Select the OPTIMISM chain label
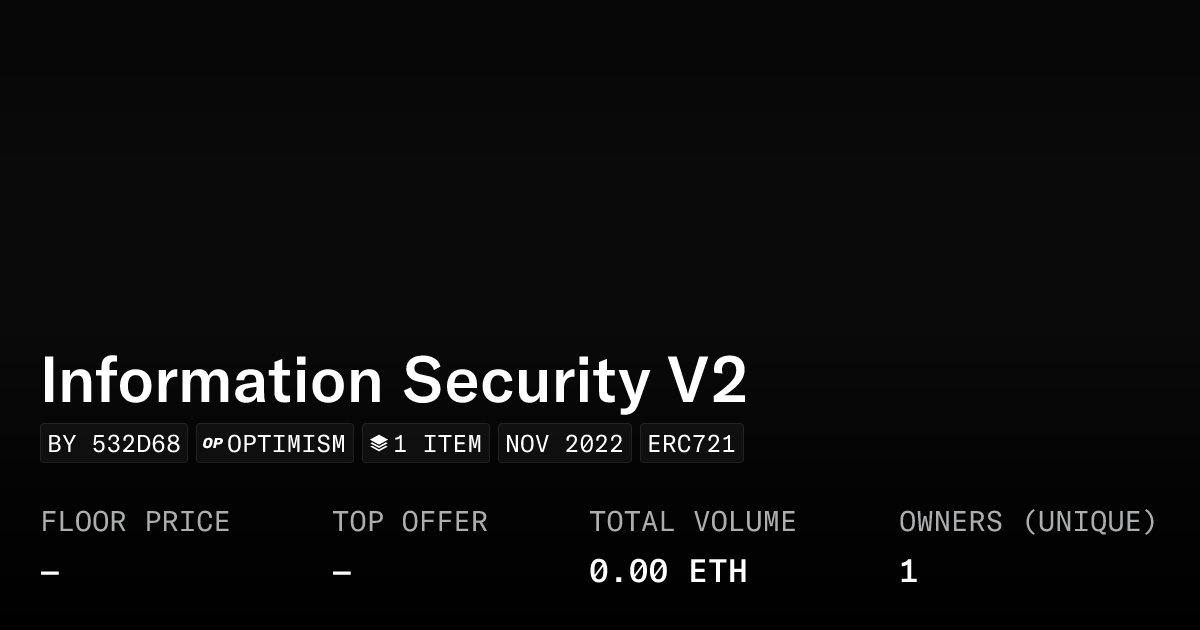The width and height of the screenshot is (1200, 630). pyautogui.click(x=286, y=444)
